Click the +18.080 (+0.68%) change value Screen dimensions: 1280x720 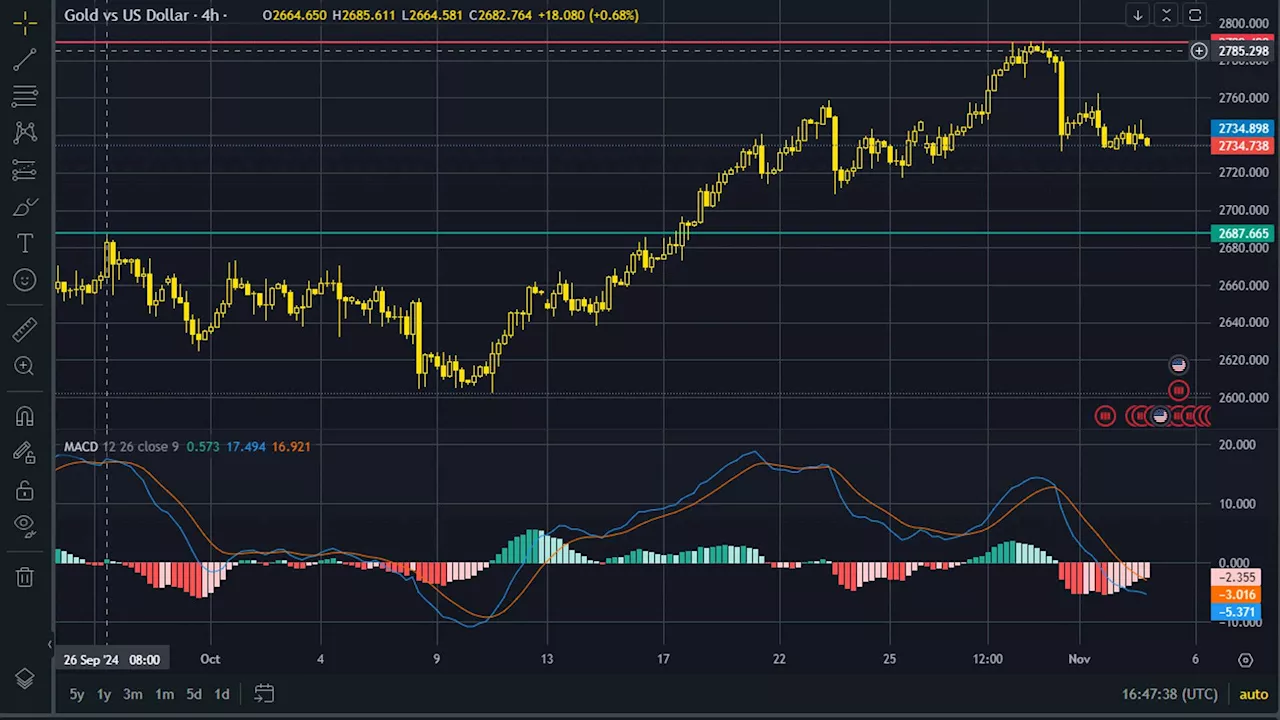tap(588, 15)
